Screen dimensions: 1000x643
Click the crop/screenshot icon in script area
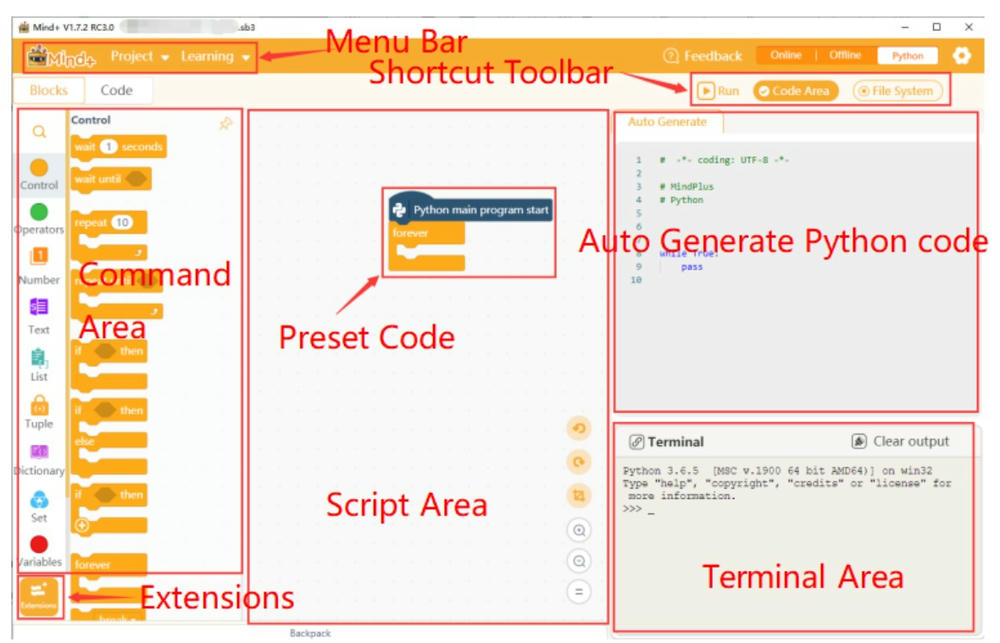(x=579, y=496)
